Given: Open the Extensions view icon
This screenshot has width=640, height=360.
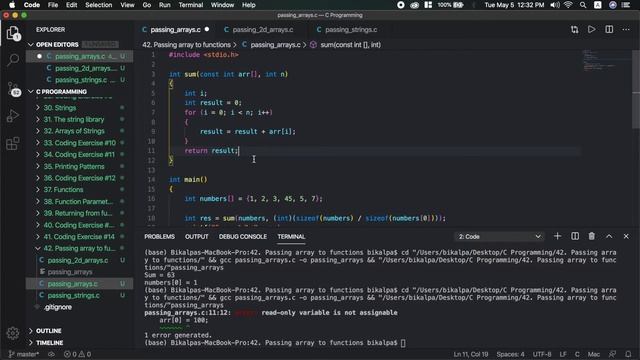Looking at the screenshot, I should pyautogui.click(x=13, y=144).
